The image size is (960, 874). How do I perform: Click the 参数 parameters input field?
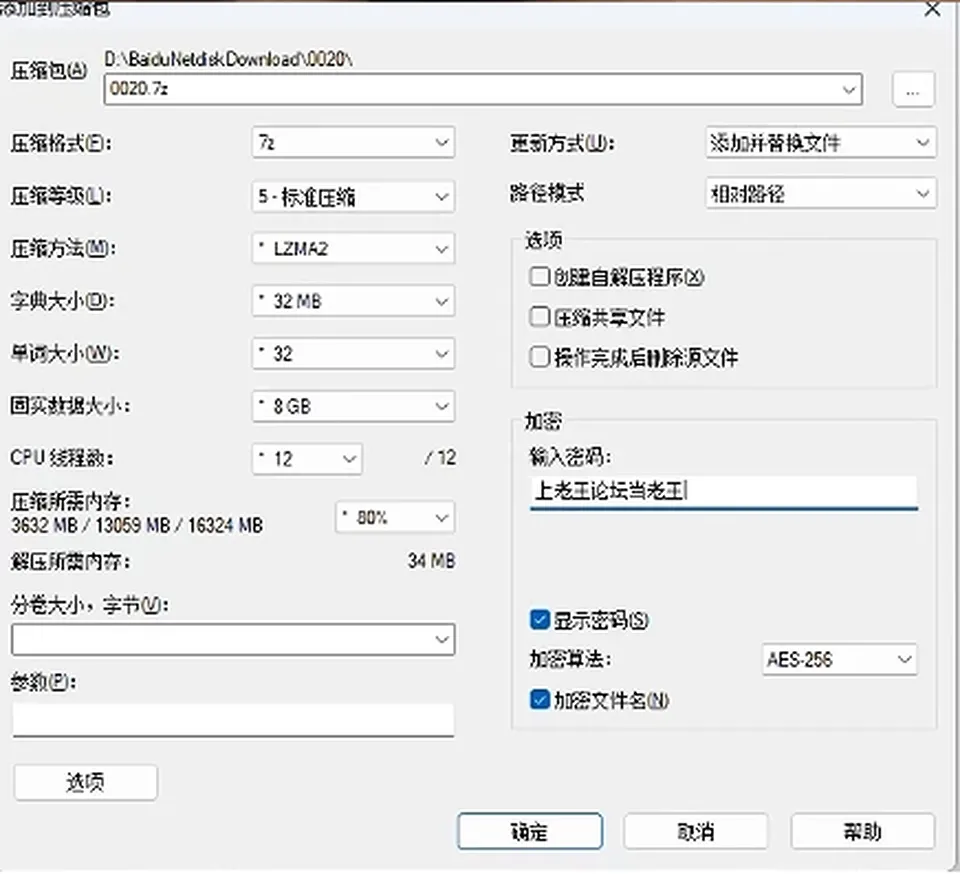click(x=233, y=720)
